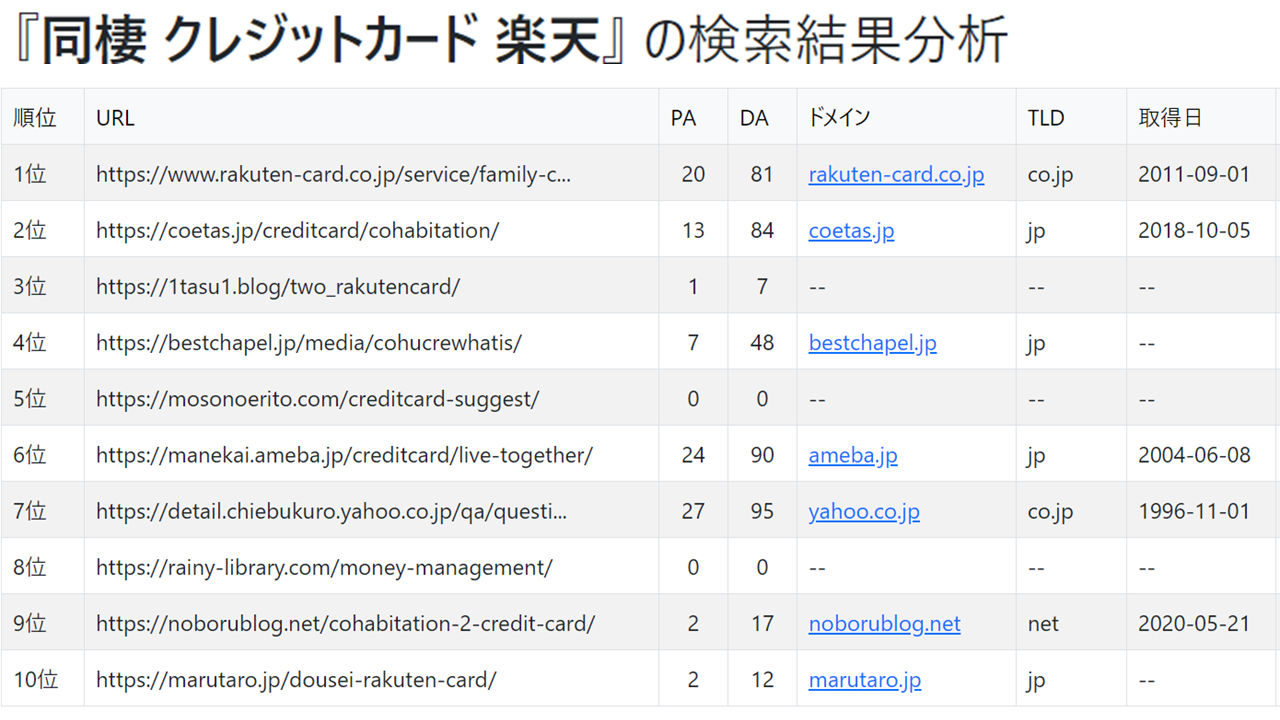Select the manekai.ameba.jp URL cell
The width and height of the screenshot is (1280, 720).
pos(371,455)
